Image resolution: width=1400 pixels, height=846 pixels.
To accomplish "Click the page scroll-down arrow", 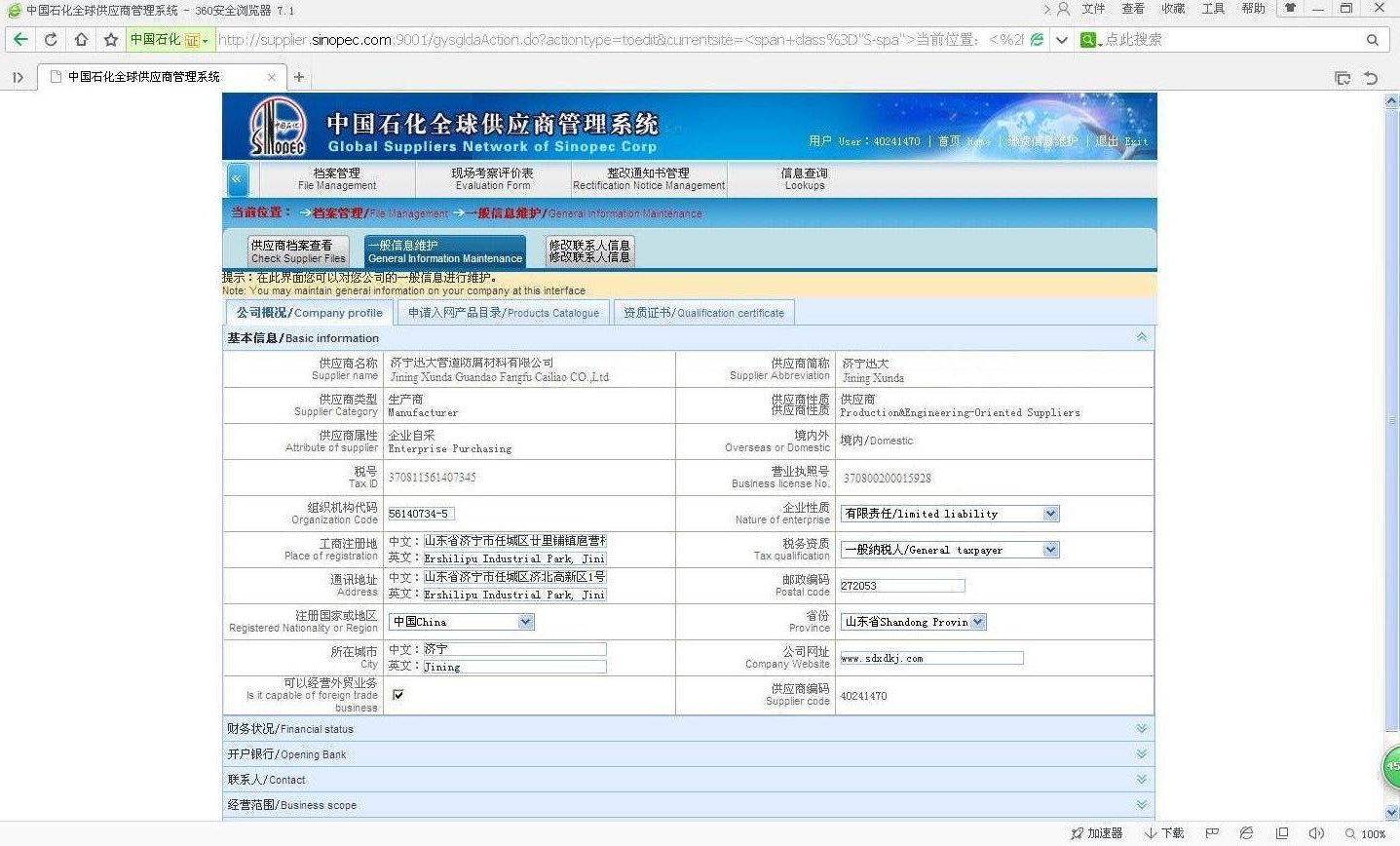I will 1391,812.
